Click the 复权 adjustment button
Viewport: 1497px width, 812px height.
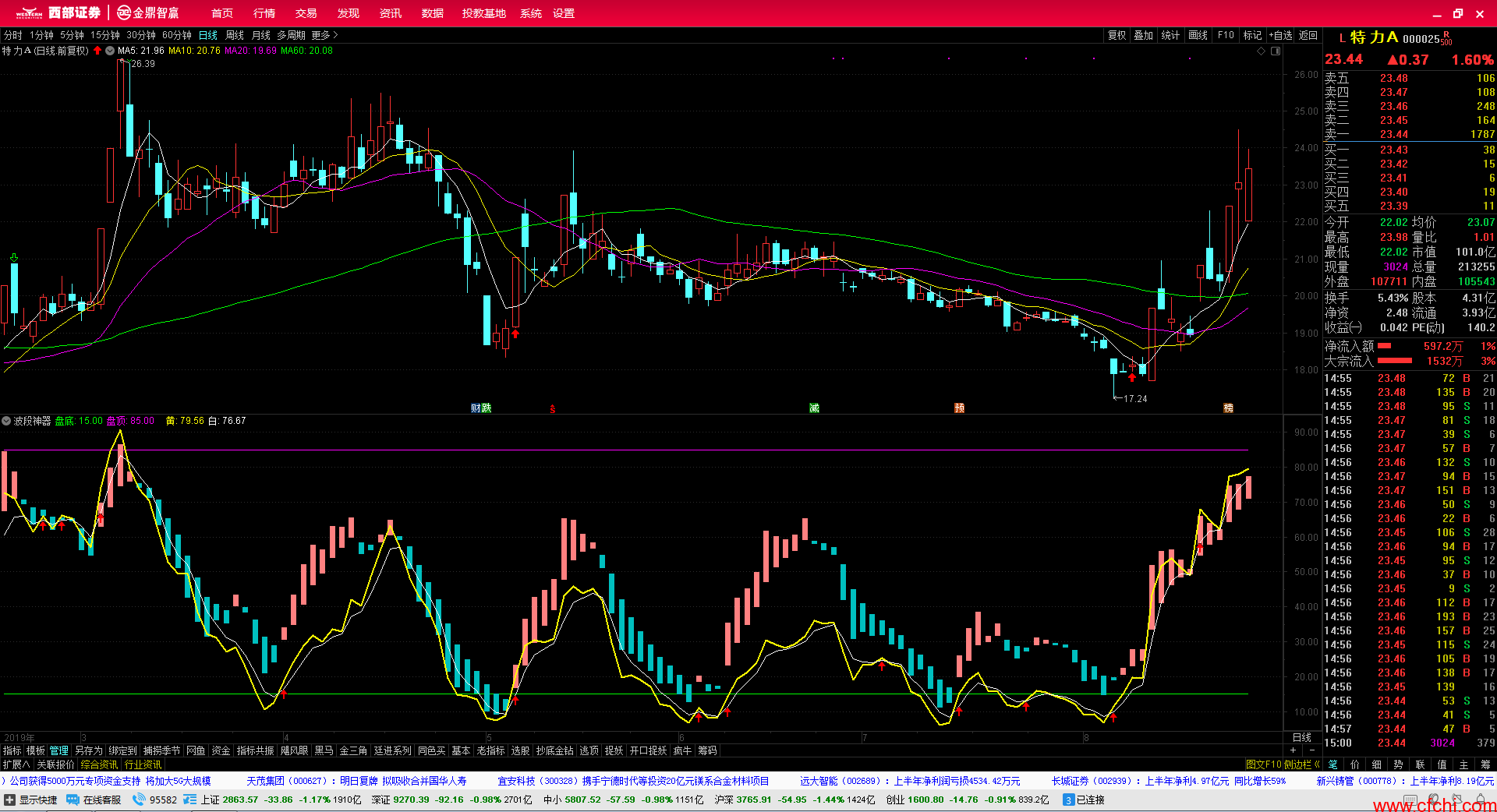(x=1117, y=35)
